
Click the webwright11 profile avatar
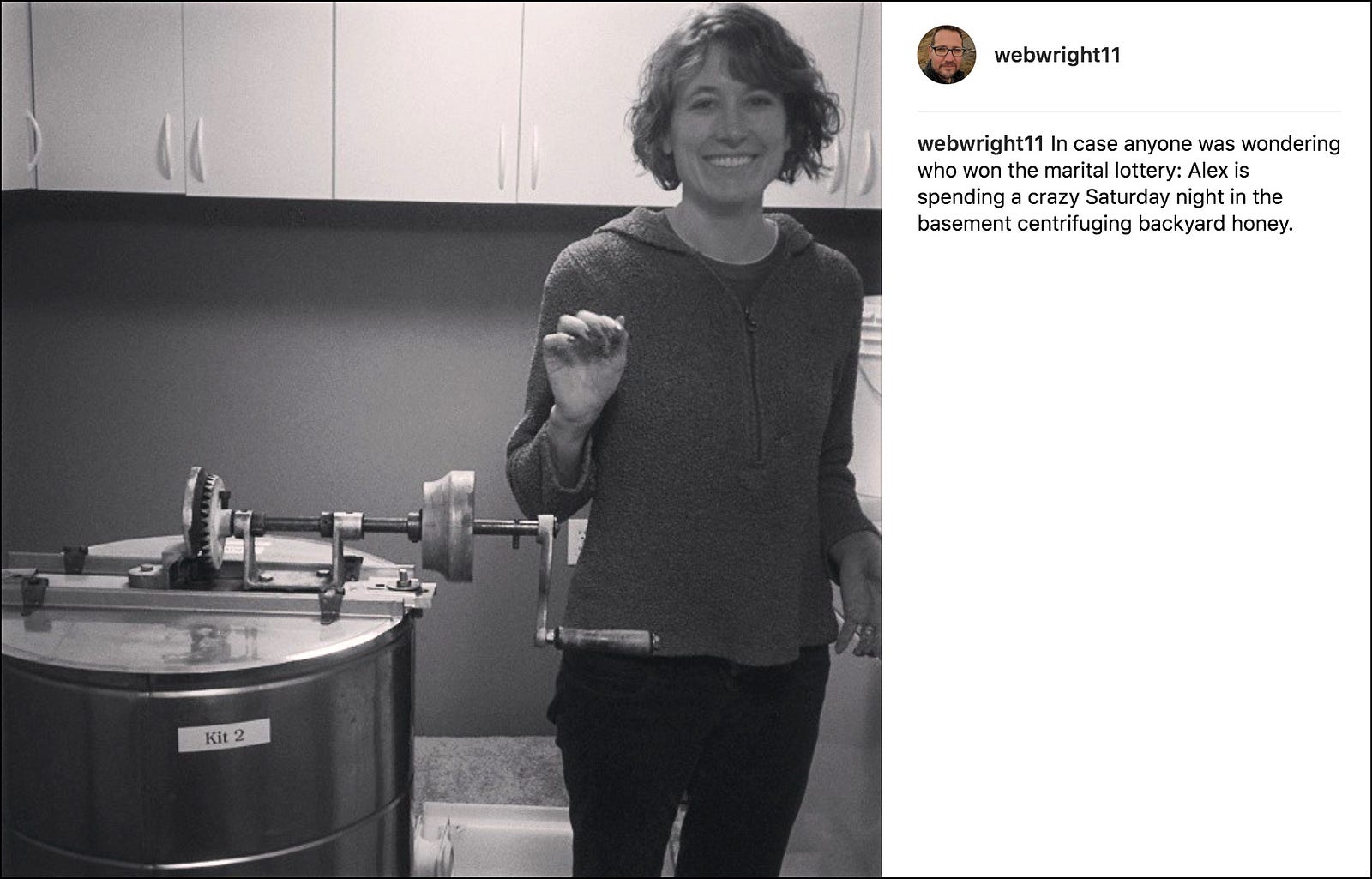946,55
